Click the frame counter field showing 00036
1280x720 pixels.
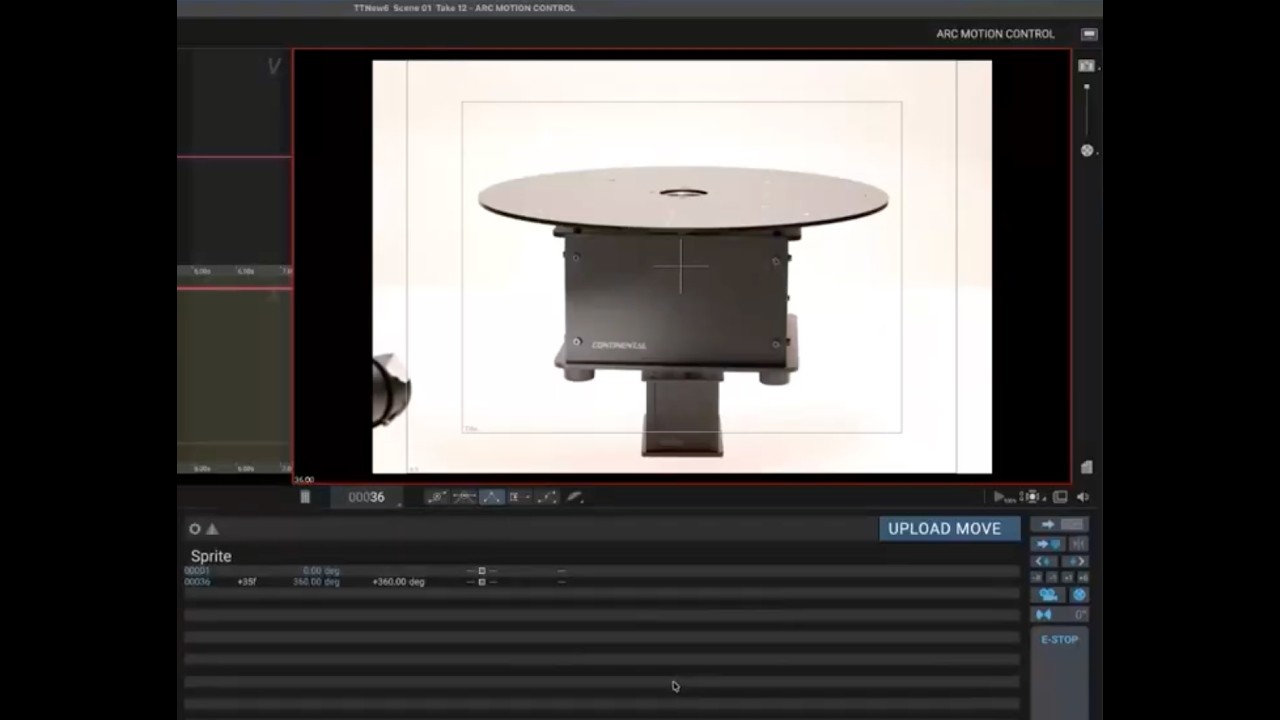366,497
